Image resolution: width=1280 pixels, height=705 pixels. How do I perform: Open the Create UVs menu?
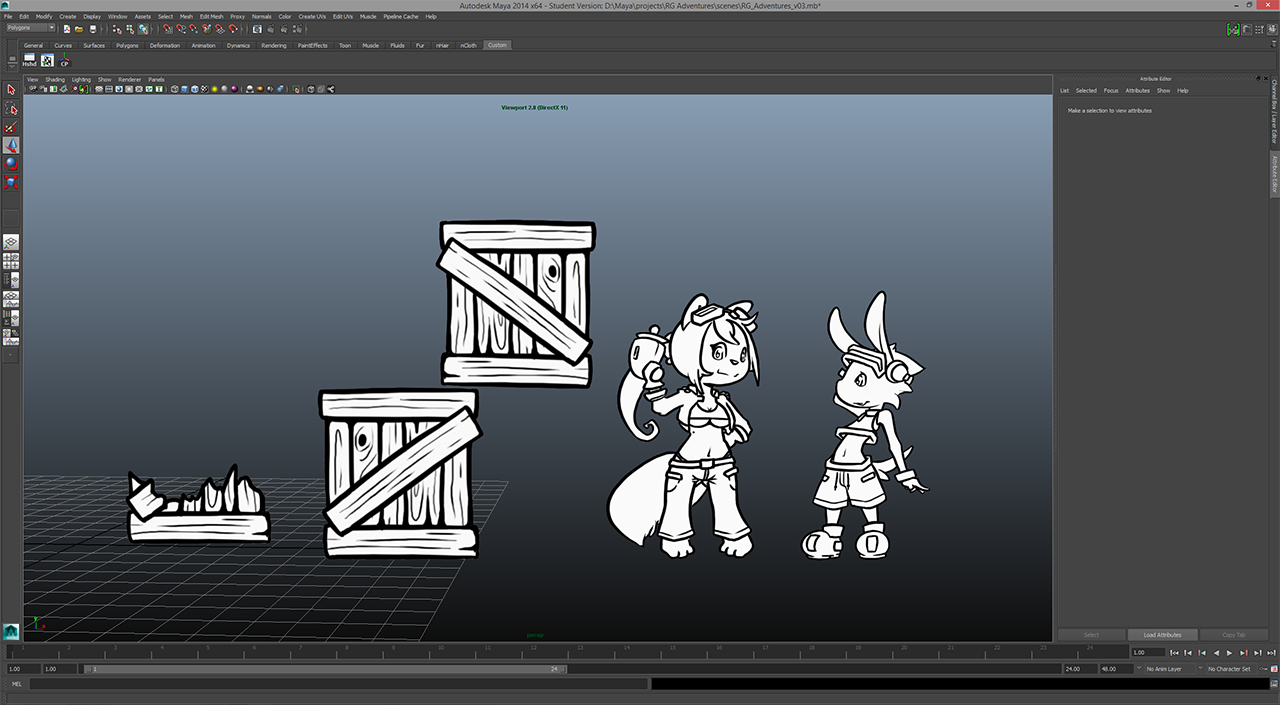click(312, 17)
